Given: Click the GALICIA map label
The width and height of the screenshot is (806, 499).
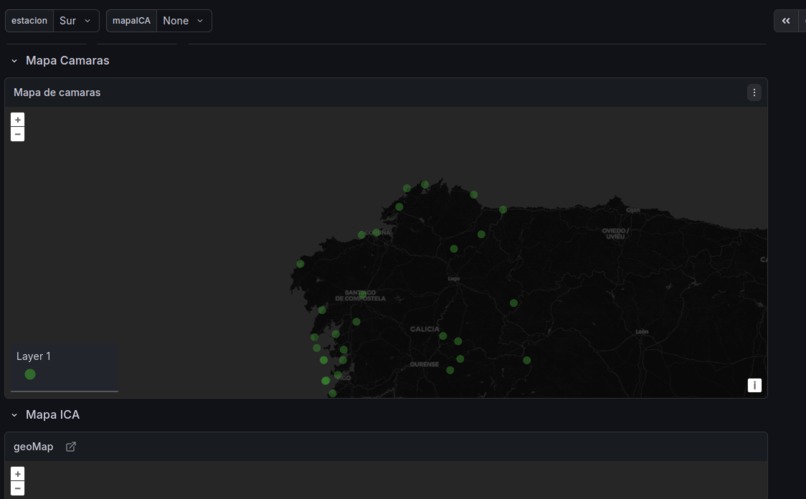Looking at the screenshot, I should (425, 329).
